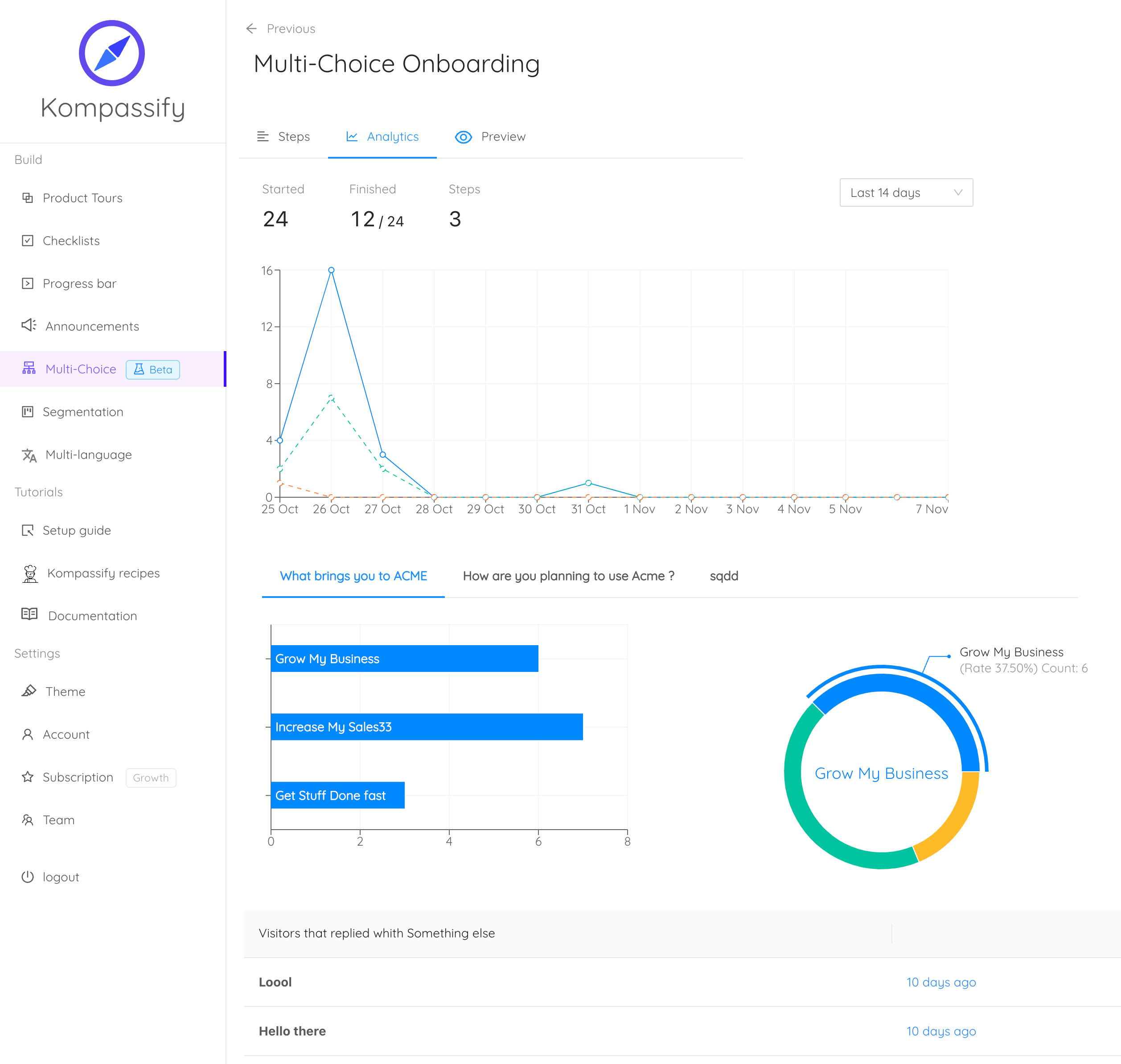
Task: Click the Get Stuff Done fast bar
Action: pyautogui.click(x=337, y=795)
